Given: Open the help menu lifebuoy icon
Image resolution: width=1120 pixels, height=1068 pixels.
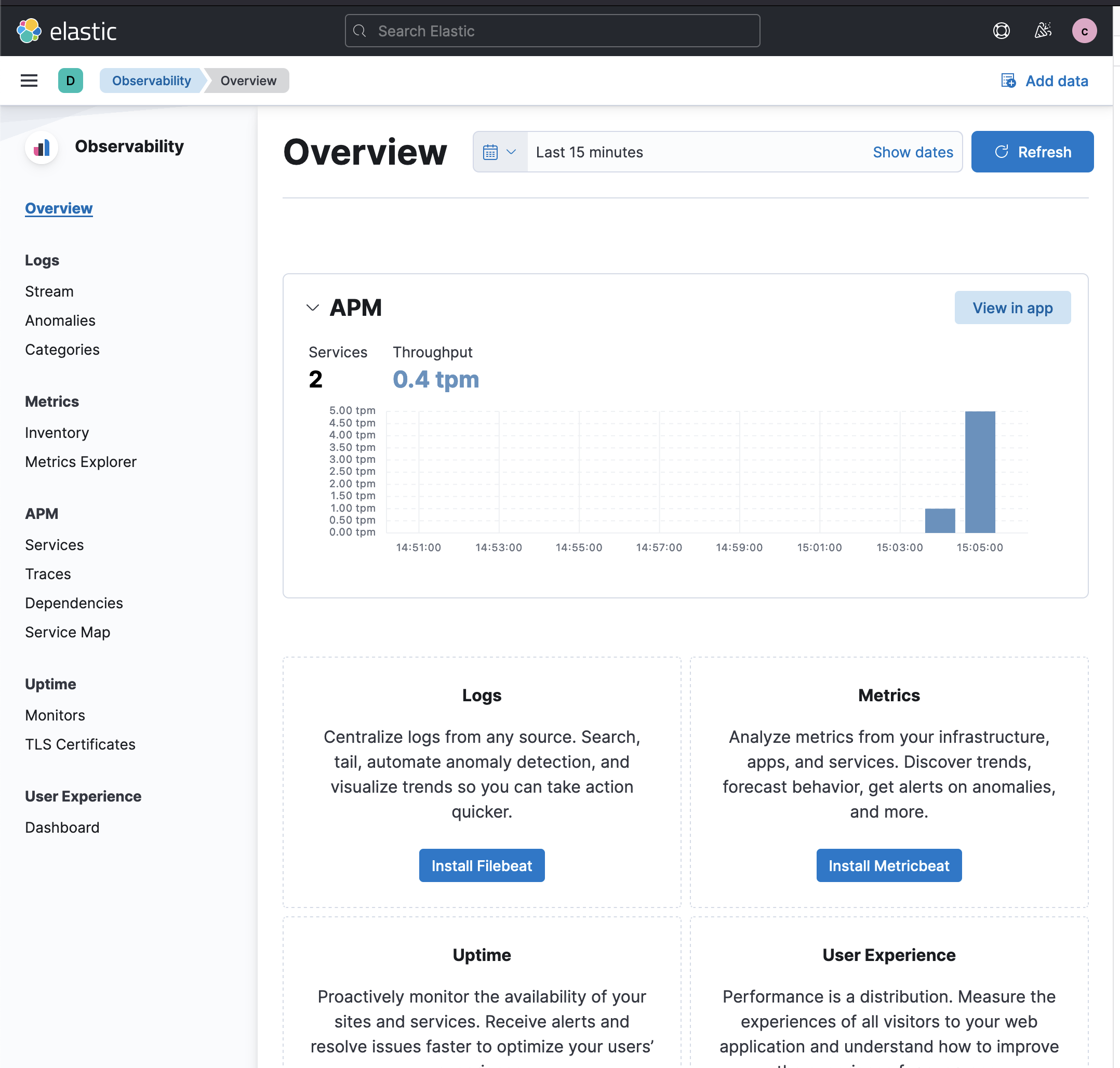Looking at the screenshot, I should (1001, 31).
